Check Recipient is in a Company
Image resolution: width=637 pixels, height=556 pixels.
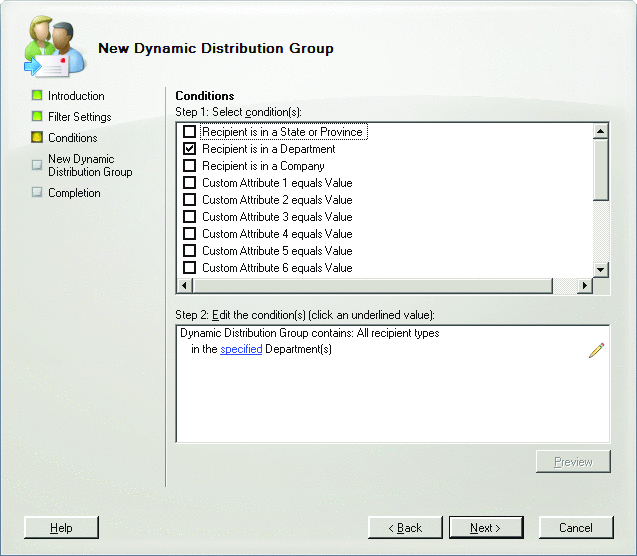[189, 166]
